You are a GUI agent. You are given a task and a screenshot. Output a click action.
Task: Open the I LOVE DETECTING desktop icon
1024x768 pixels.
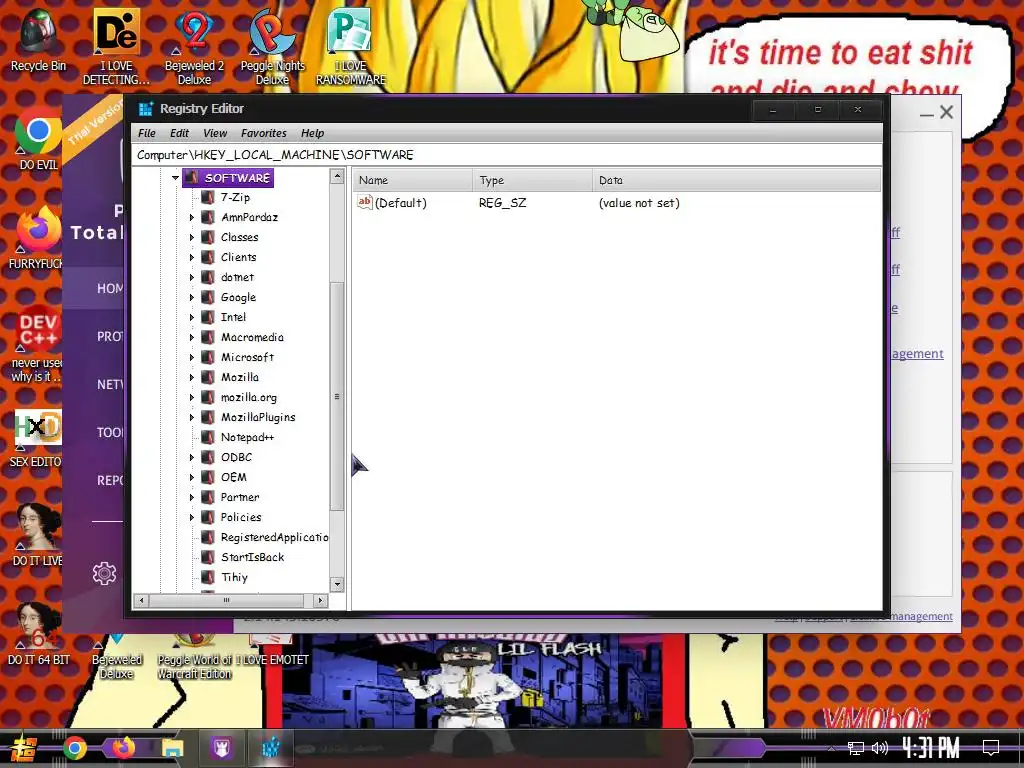116,46
